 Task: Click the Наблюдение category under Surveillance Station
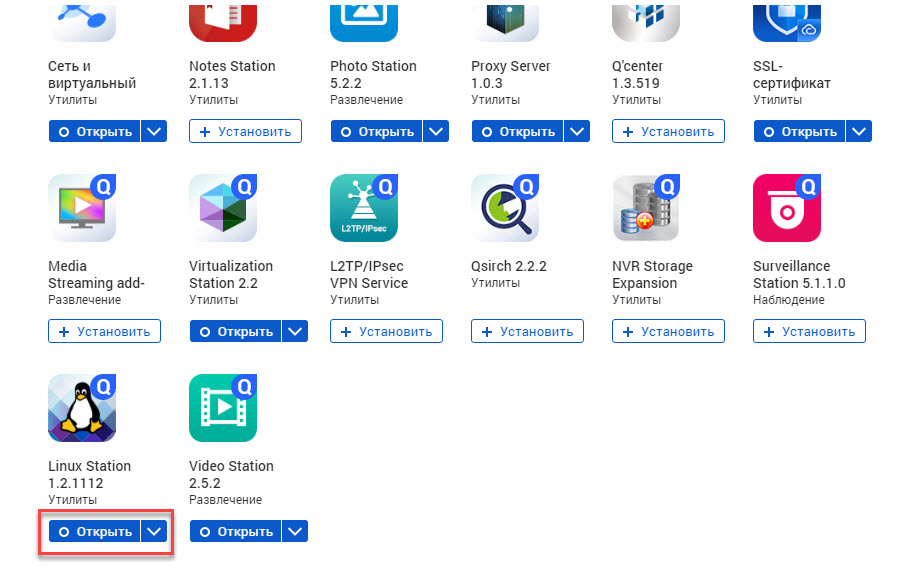[788, 300]
